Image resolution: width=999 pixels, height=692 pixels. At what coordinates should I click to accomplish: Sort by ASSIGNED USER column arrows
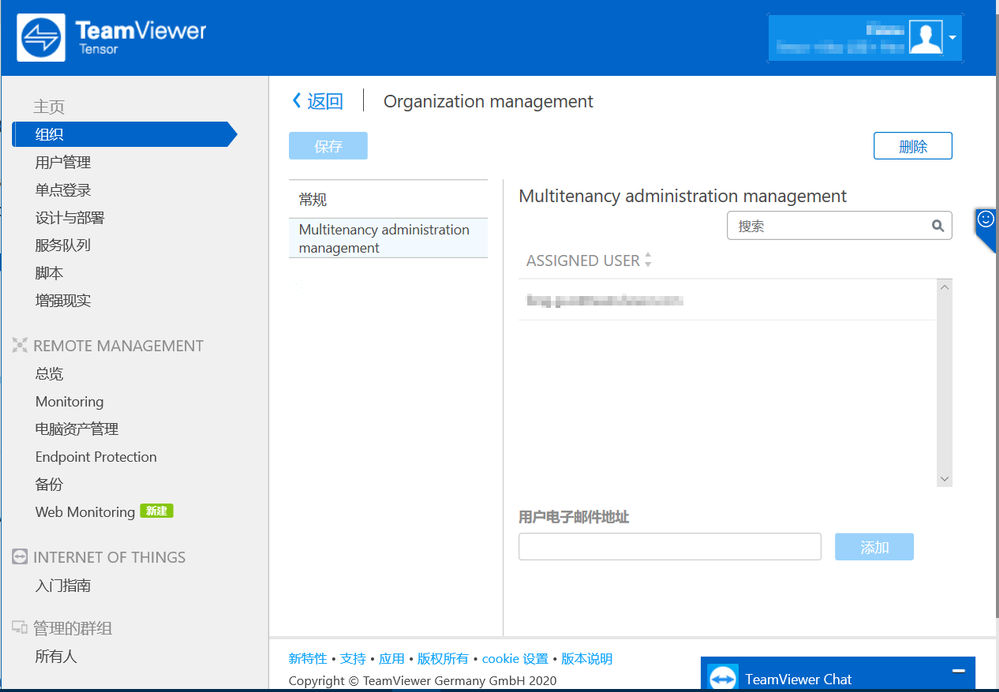click(648, 260)
